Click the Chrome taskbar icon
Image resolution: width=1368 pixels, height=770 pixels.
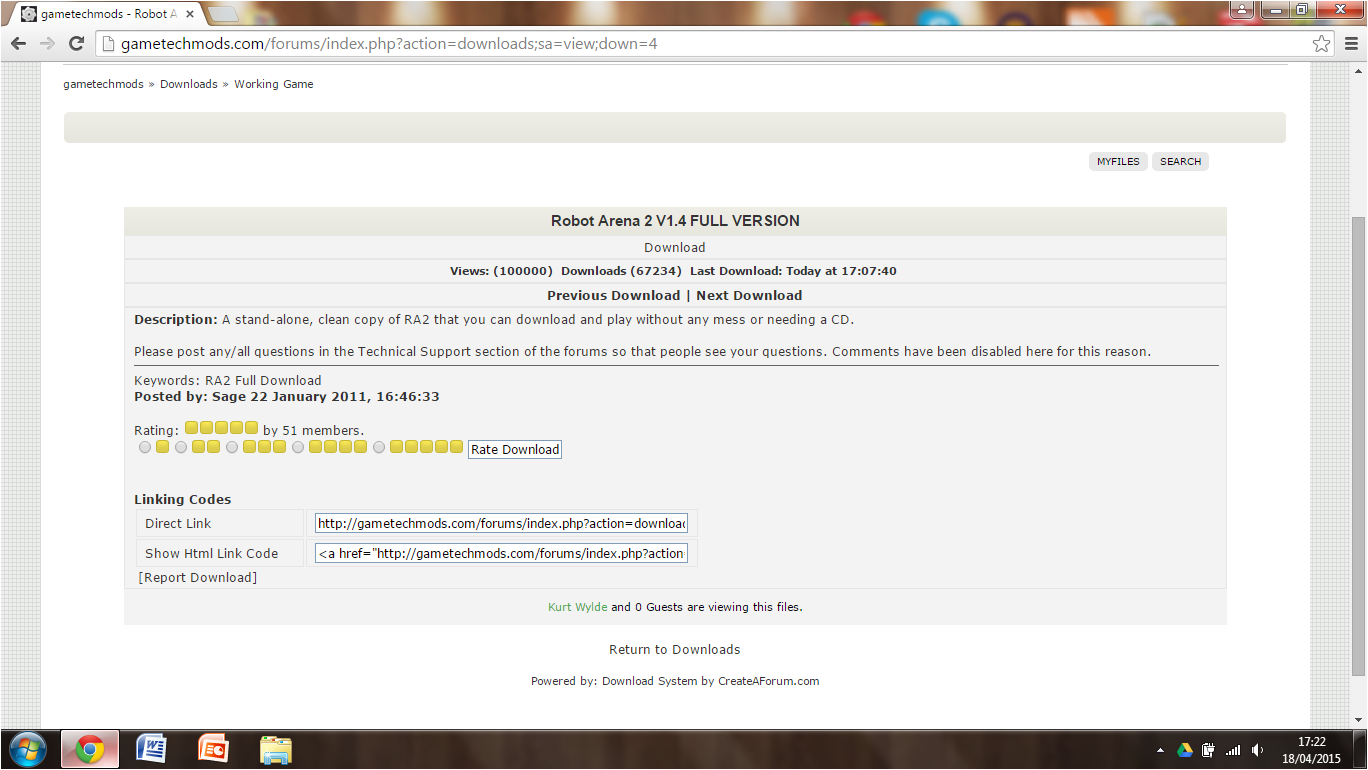[90, 749]
